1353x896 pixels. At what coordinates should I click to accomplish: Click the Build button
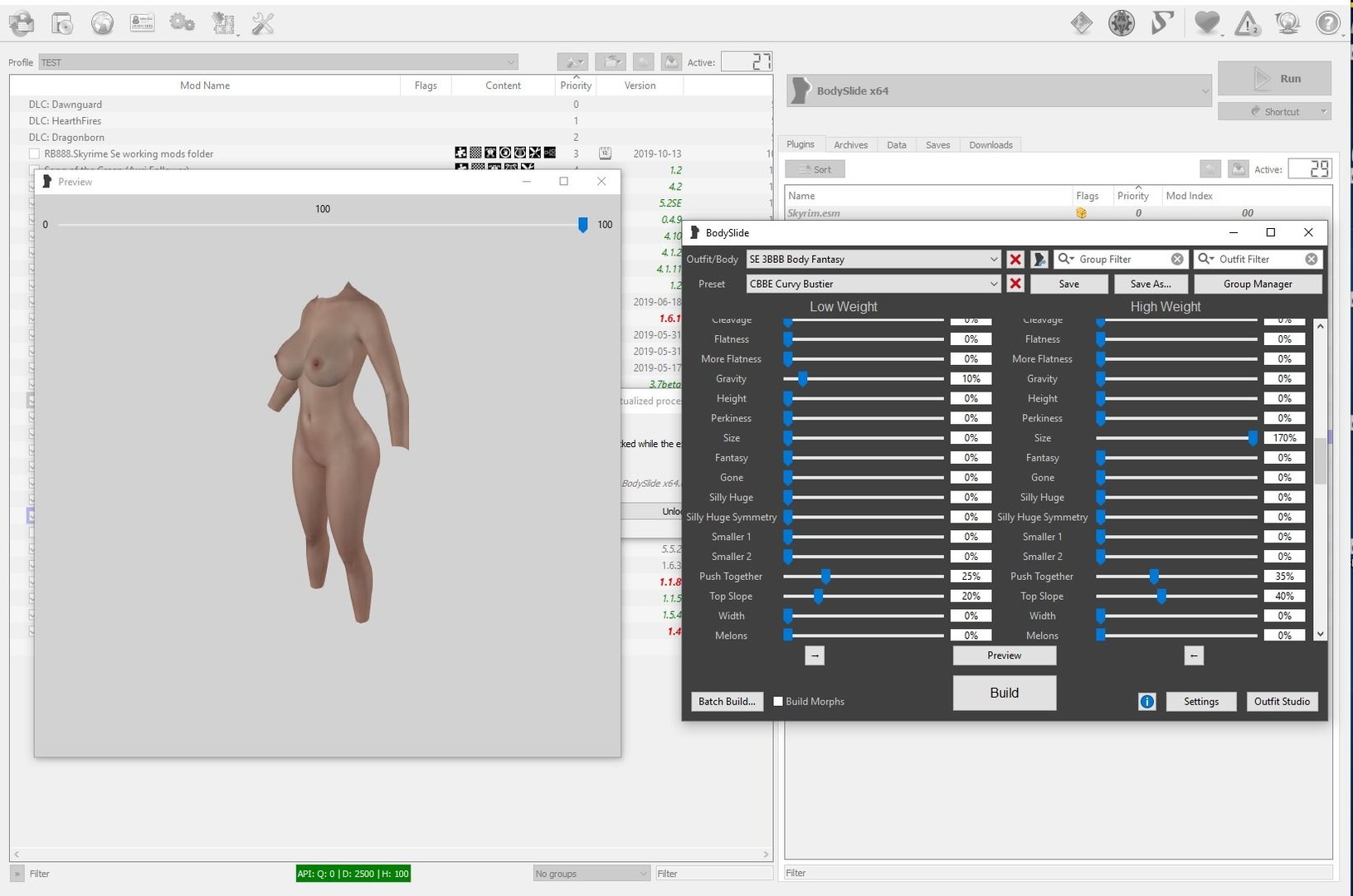click(1004, 693)
